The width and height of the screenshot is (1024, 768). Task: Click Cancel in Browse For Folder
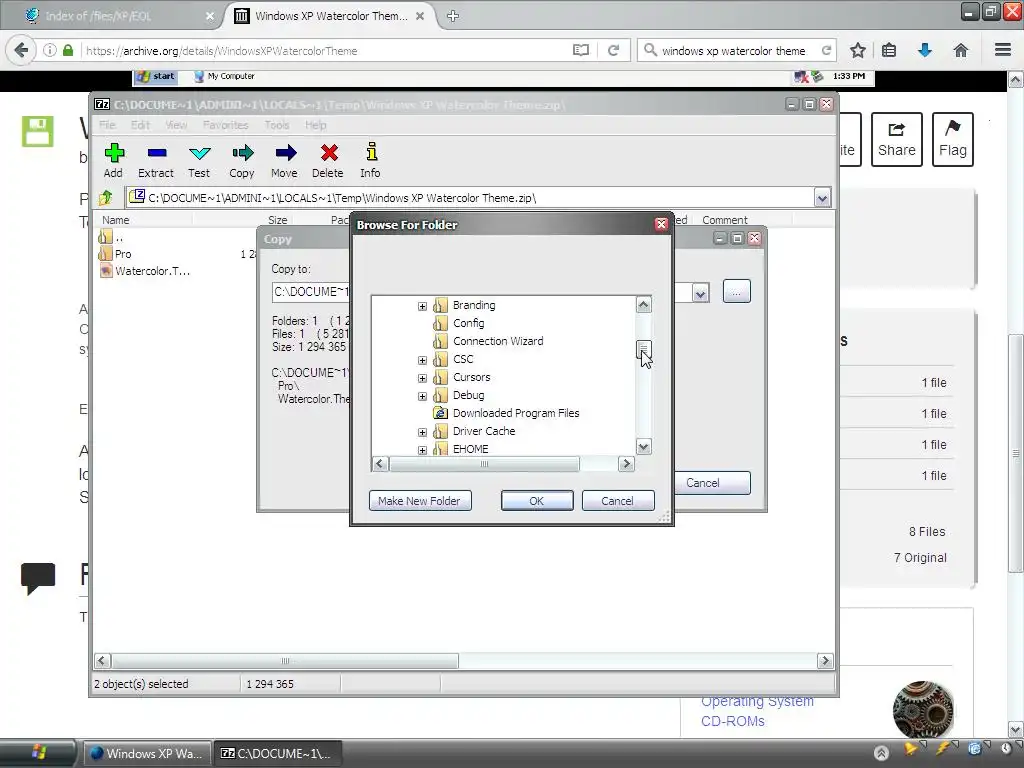pos(618,501)
